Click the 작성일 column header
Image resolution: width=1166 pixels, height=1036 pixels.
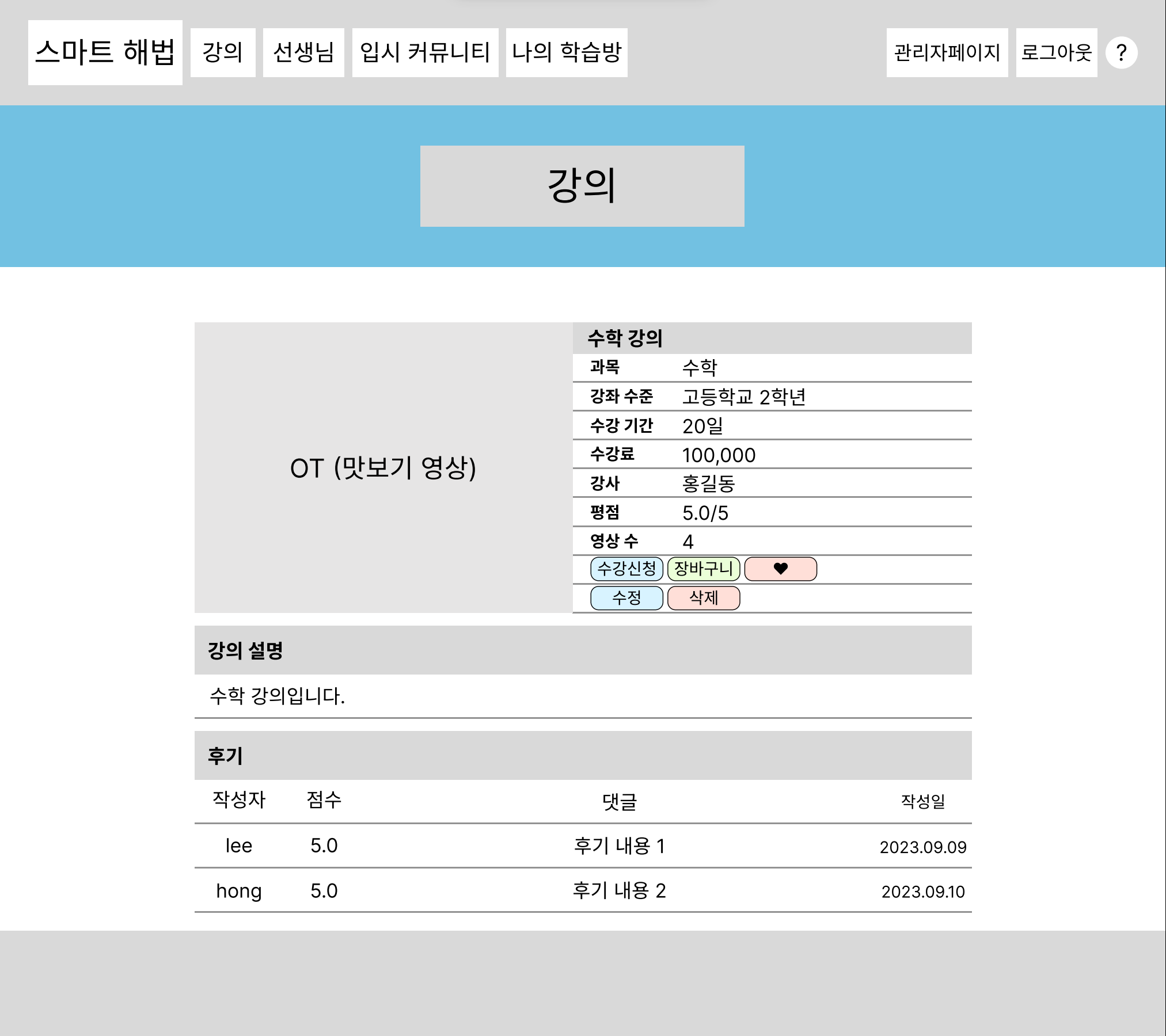click(x=922, y=801)
